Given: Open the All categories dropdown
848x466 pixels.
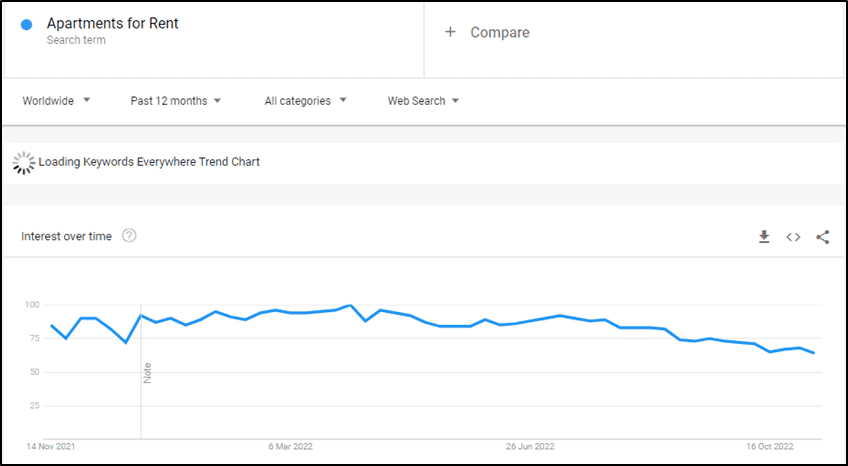Looking at the screenshot, I should pyautogui.click(x=306, y=101).
